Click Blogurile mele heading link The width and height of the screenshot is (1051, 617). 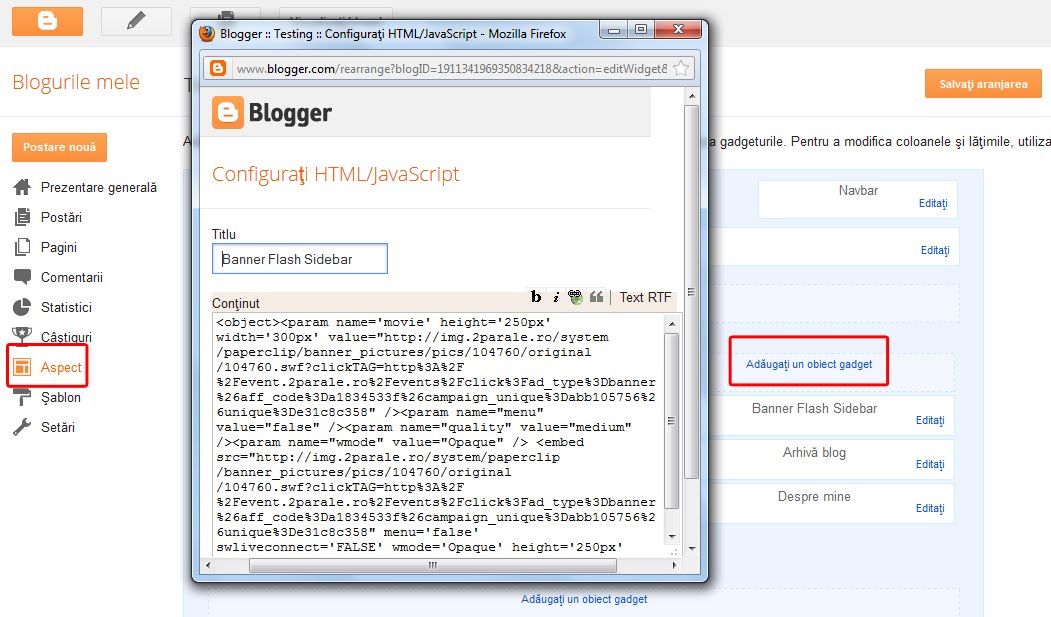76,82
